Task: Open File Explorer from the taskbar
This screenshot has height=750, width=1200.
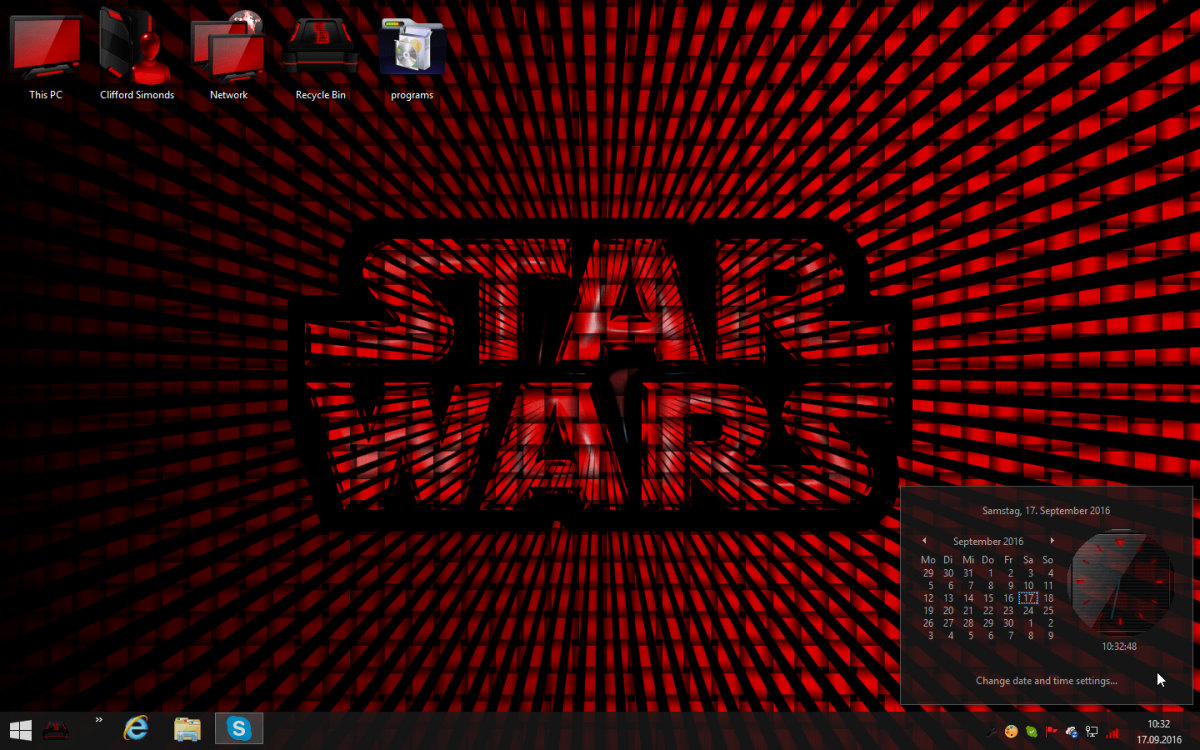Action: coord(188,729)
